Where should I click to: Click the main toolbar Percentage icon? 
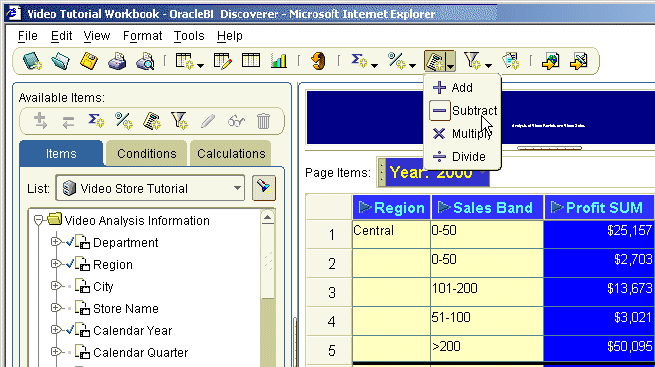[x=396, y=61]
